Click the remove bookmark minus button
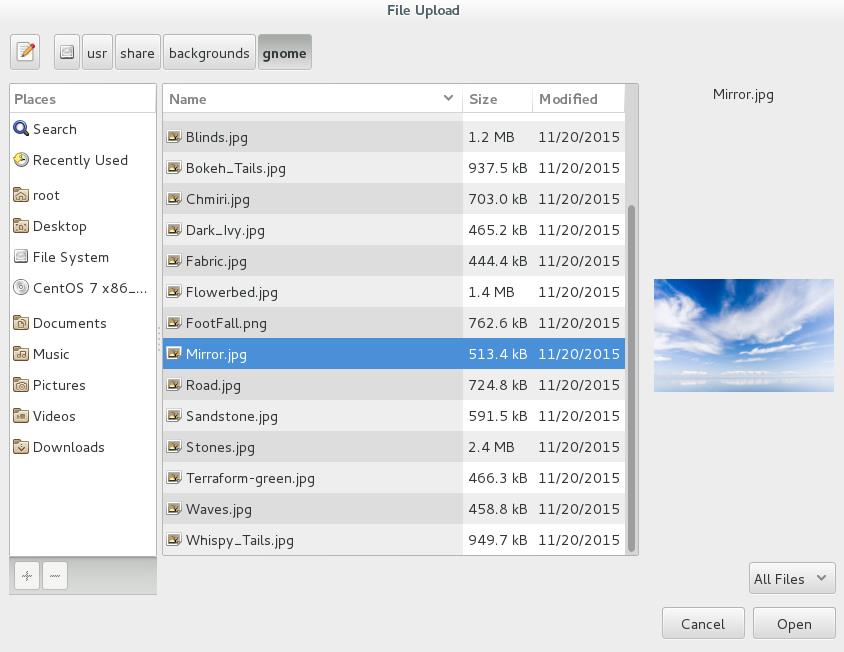844x652 pixels. (x=55, y=576)
